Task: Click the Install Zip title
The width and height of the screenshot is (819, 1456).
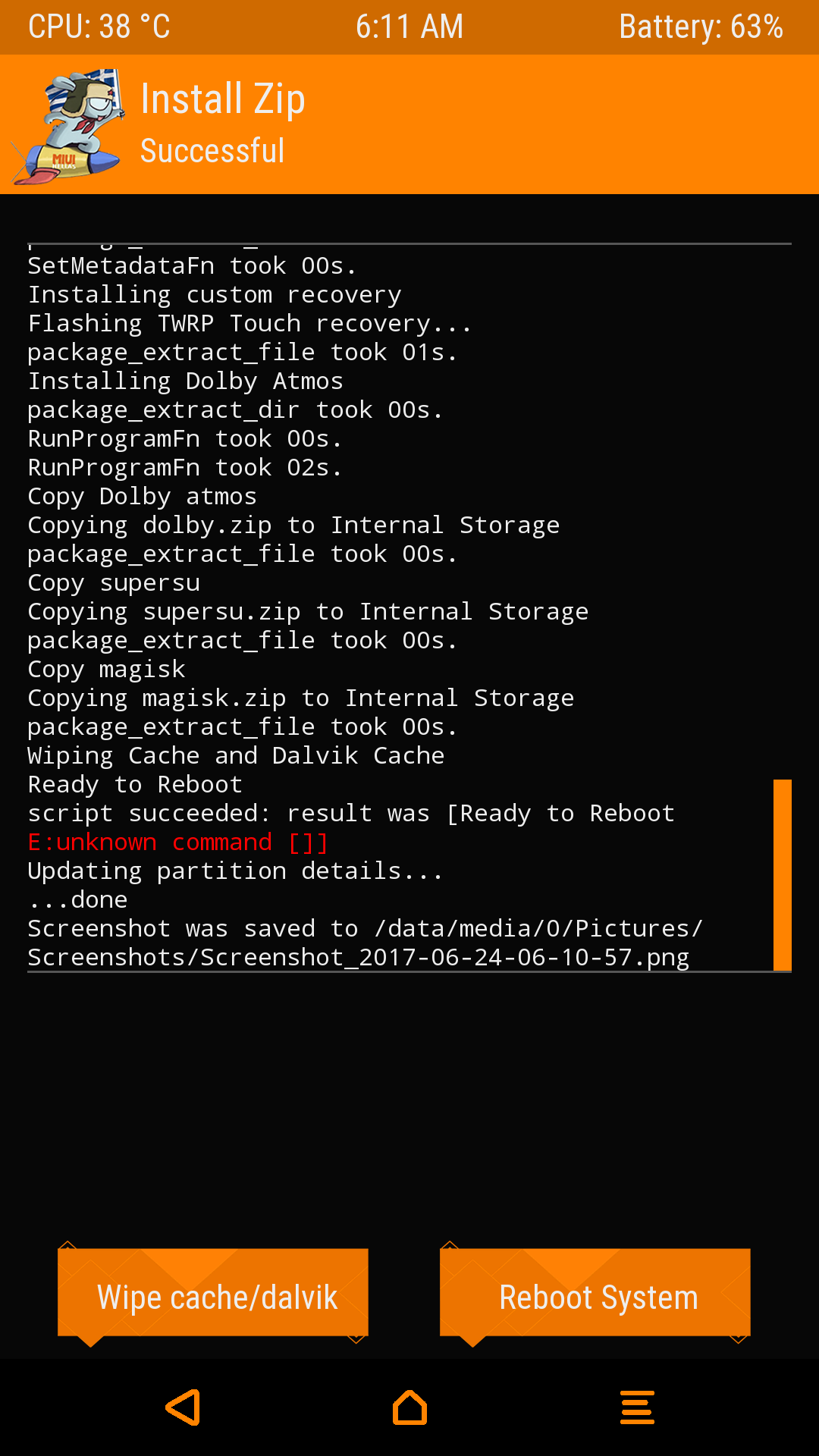Action: pos(223,99)
